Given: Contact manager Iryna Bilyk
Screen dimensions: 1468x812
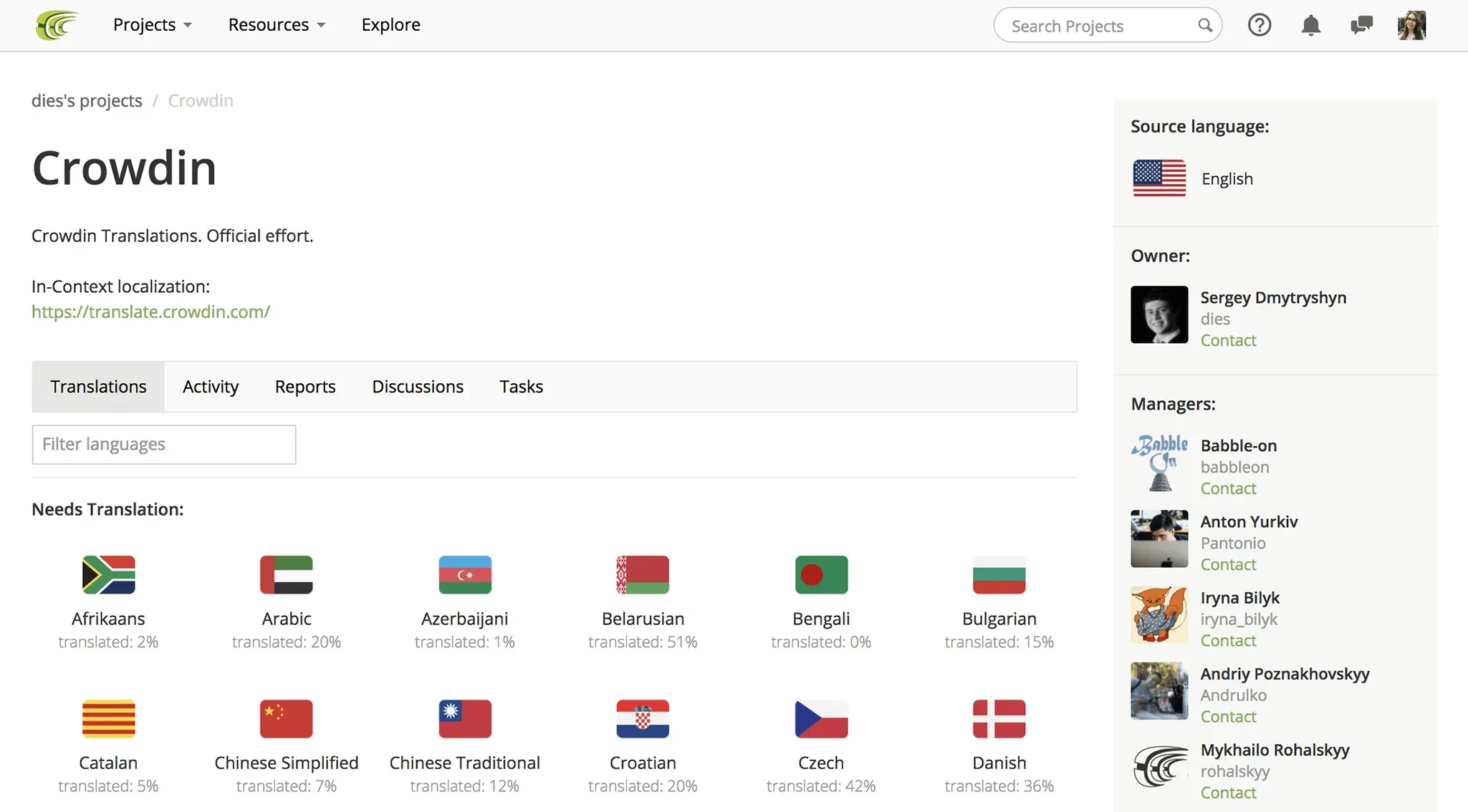Looking at the screenshot, I should tap(1228, 640).
